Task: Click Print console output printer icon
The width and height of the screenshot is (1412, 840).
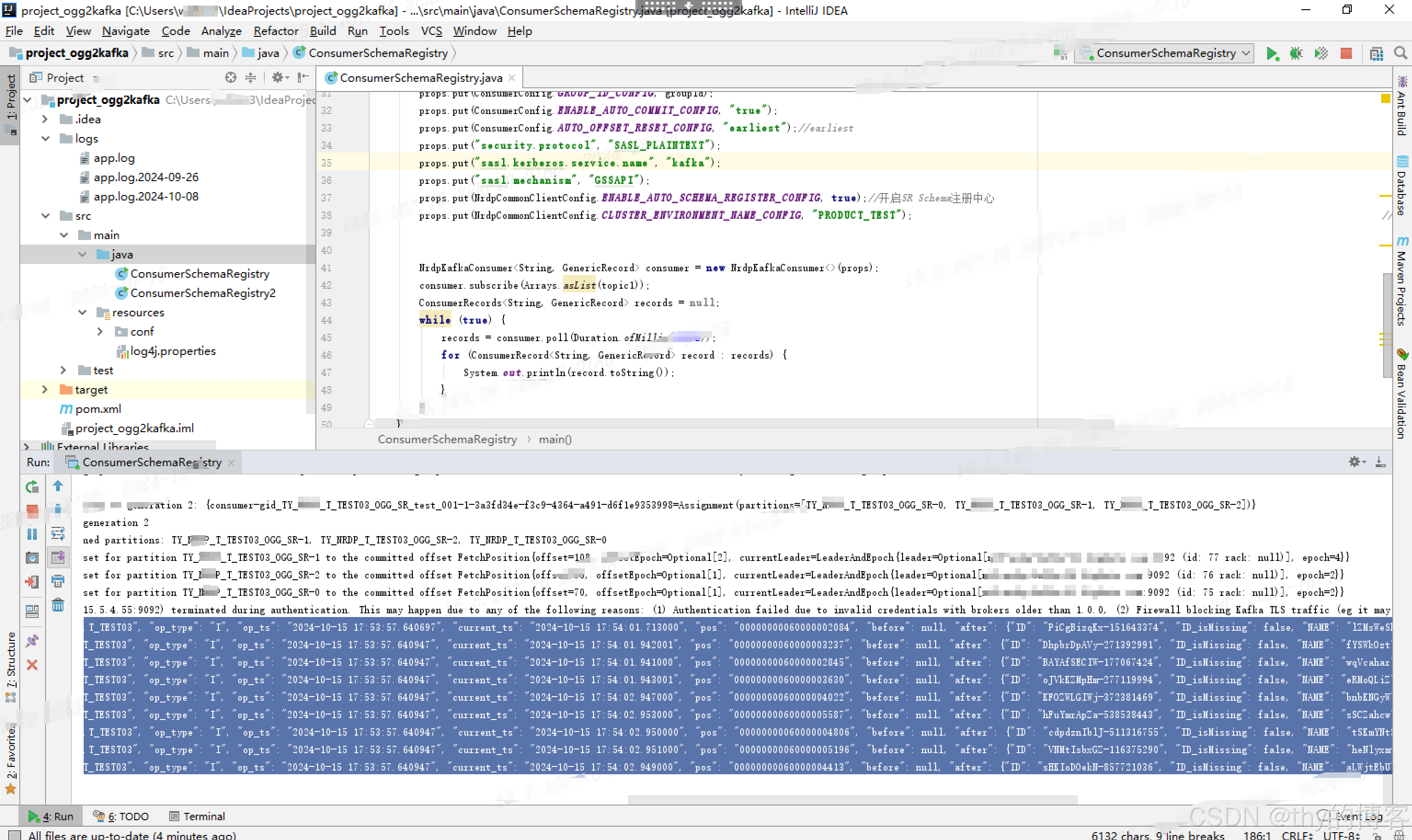Action: point(58,581)
